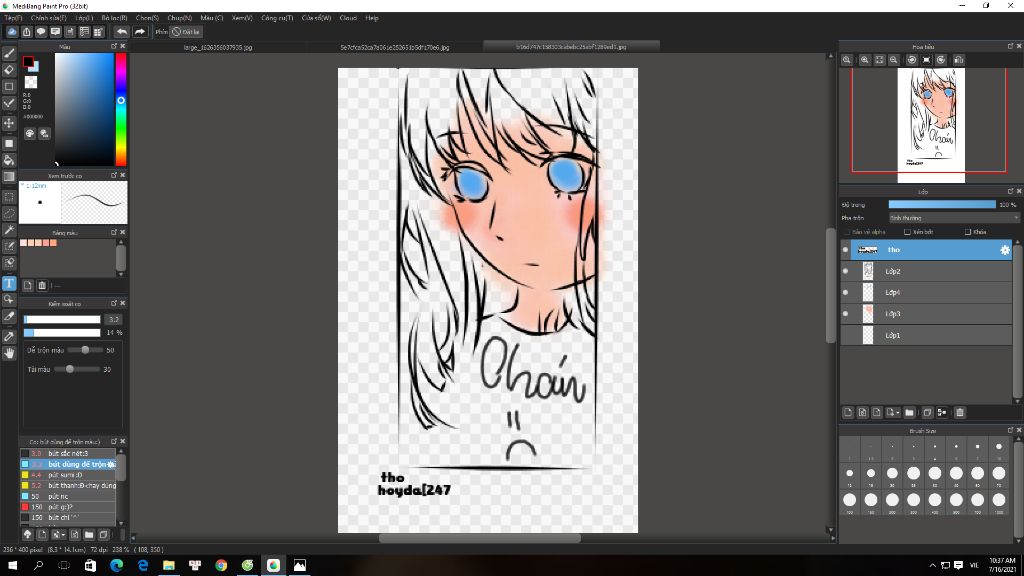Viewport: 1024px width, 576px height.
Task: Select the Move tool
Action: [x=9, y=123]
